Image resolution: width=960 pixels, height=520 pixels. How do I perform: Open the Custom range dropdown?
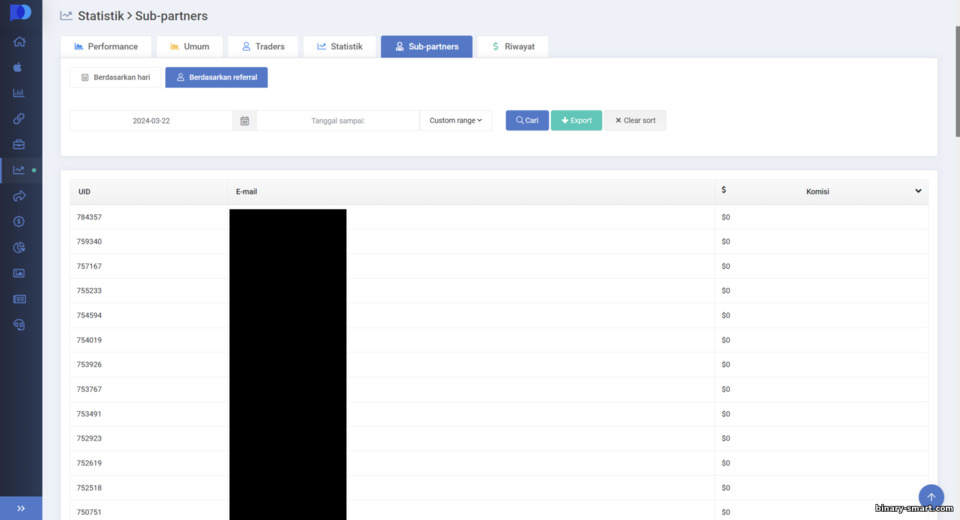tap(456, 121)
